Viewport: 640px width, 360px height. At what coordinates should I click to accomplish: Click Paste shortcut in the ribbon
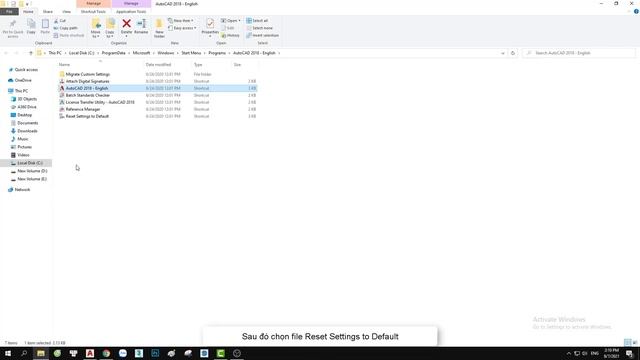(x=69, y=35)
